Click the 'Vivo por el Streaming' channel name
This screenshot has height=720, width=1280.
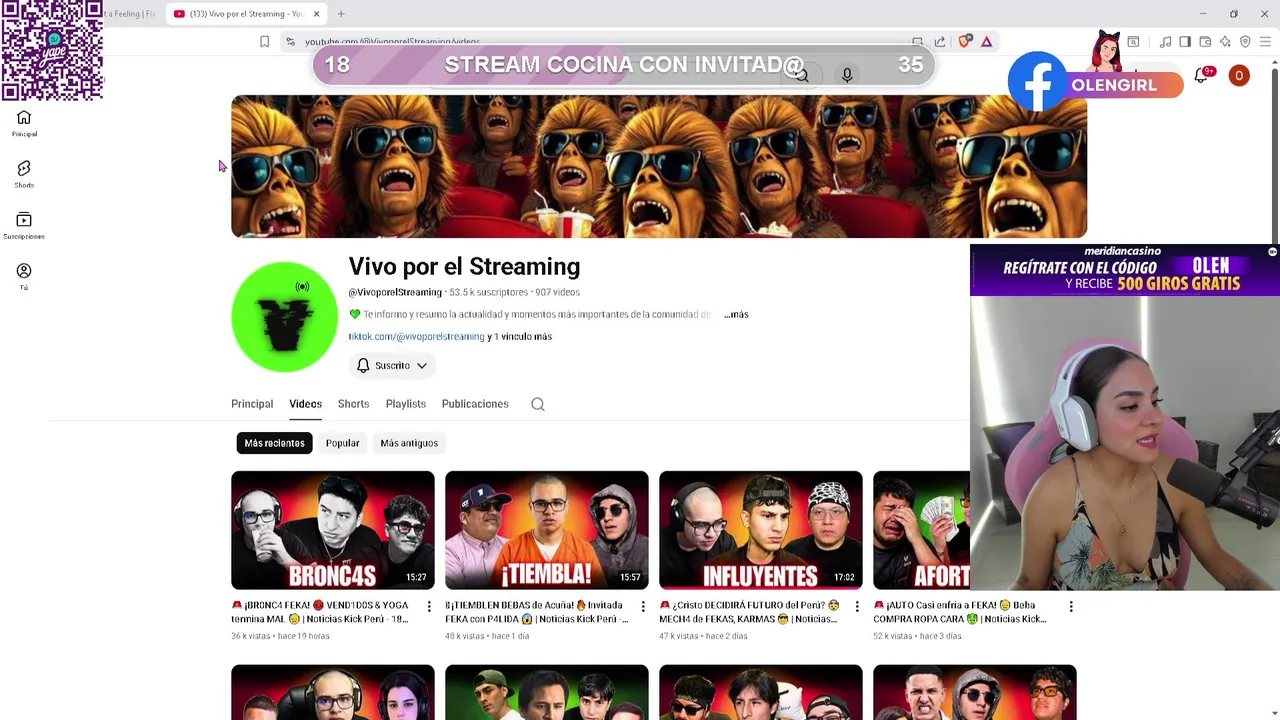point(464,267)
